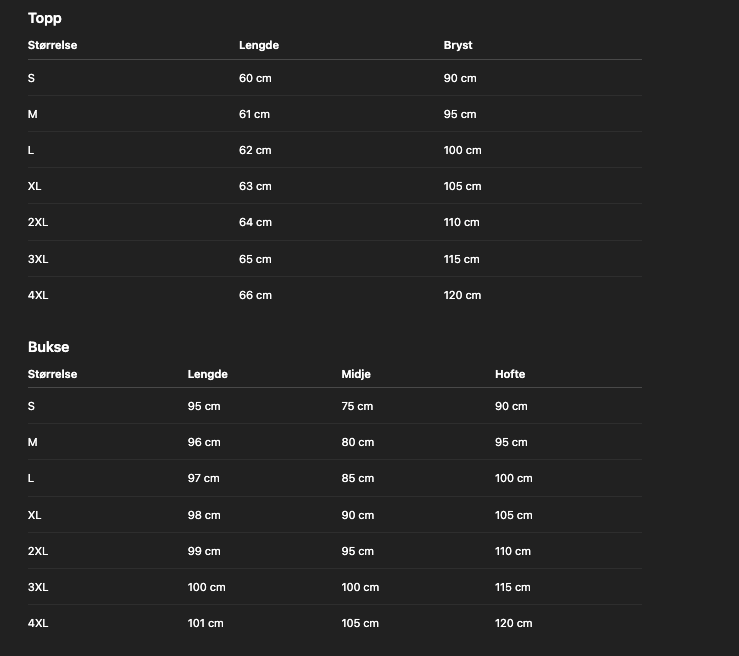The image size is (739, 656).
Task: Click the Lengde header in Topp table
Action: pos(259,45)
